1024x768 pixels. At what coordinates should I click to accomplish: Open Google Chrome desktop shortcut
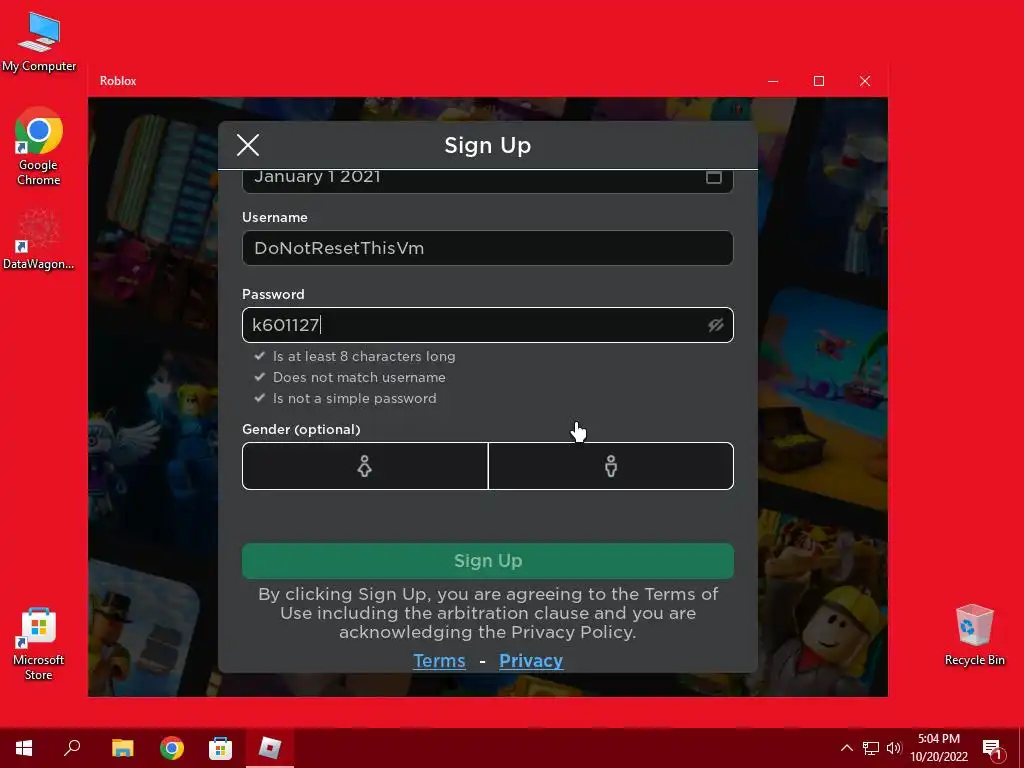coord(39,147)
